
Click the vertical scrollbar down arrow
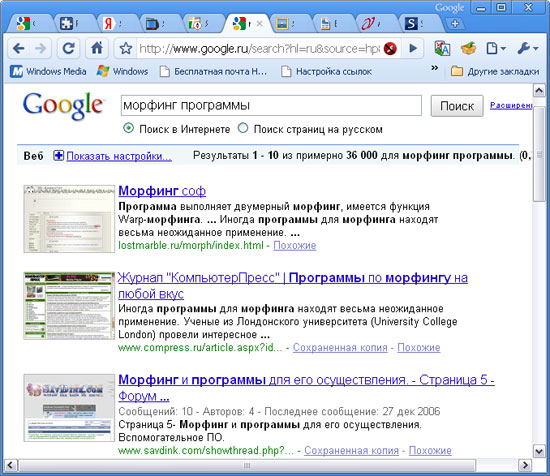pos(539,451)
